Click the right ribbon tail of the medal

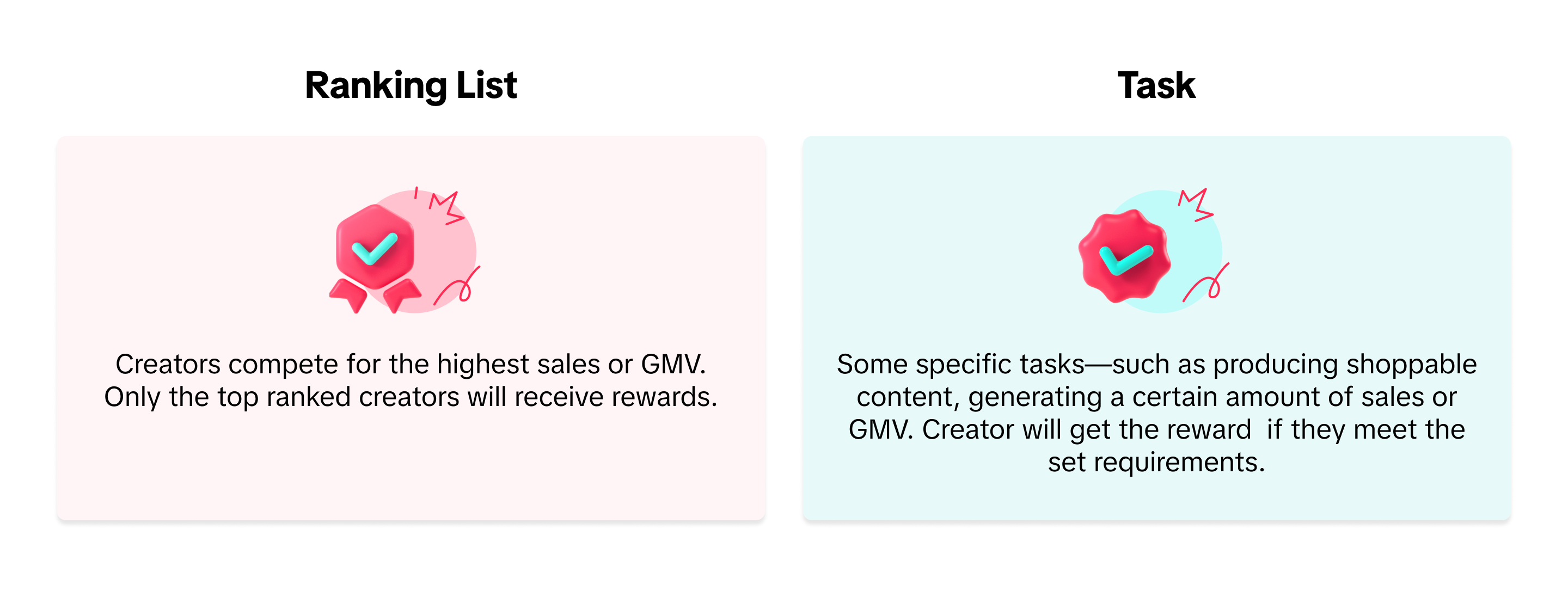pyautogui.click(x=401, y=294)
